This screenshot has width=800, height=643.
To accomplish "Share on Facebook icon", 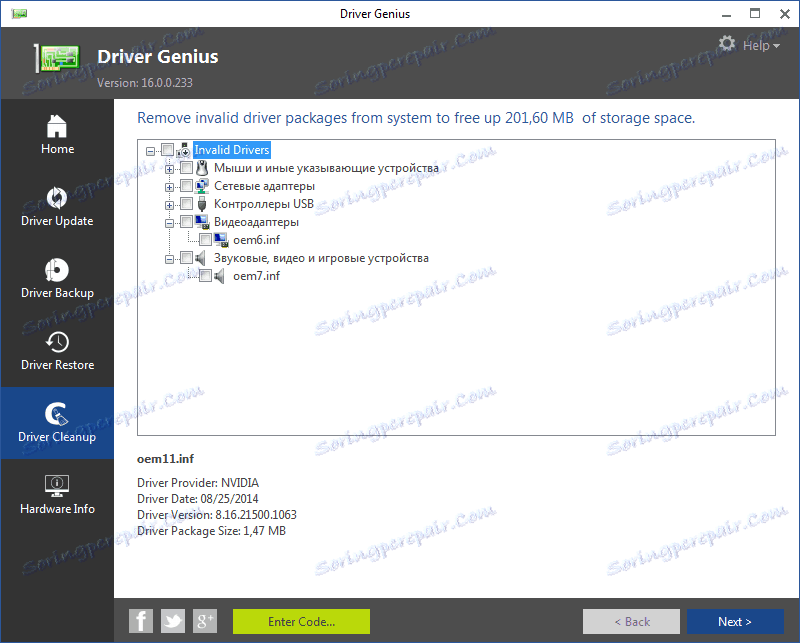I will pyautogui.click(x=141, y=621).
